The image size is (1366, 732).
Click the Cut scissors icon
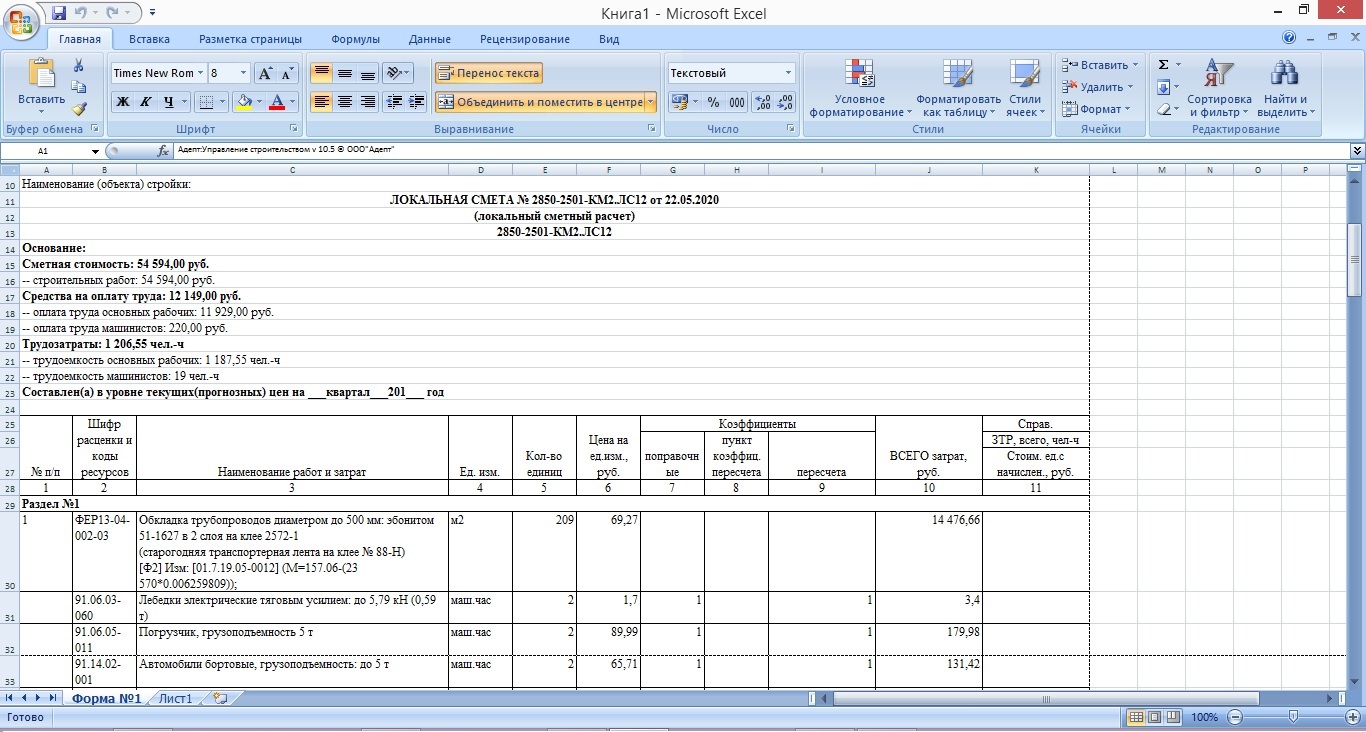(79, 66)
